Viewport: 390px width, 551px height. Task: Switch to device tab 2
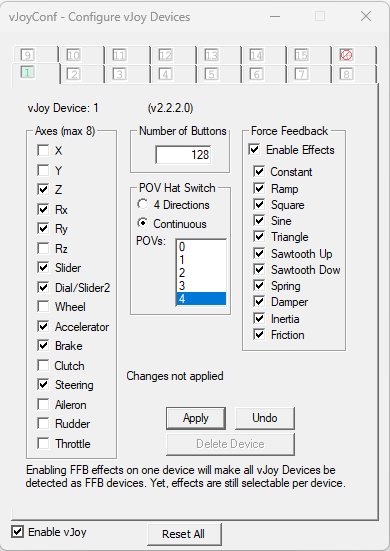pos(82,74)
